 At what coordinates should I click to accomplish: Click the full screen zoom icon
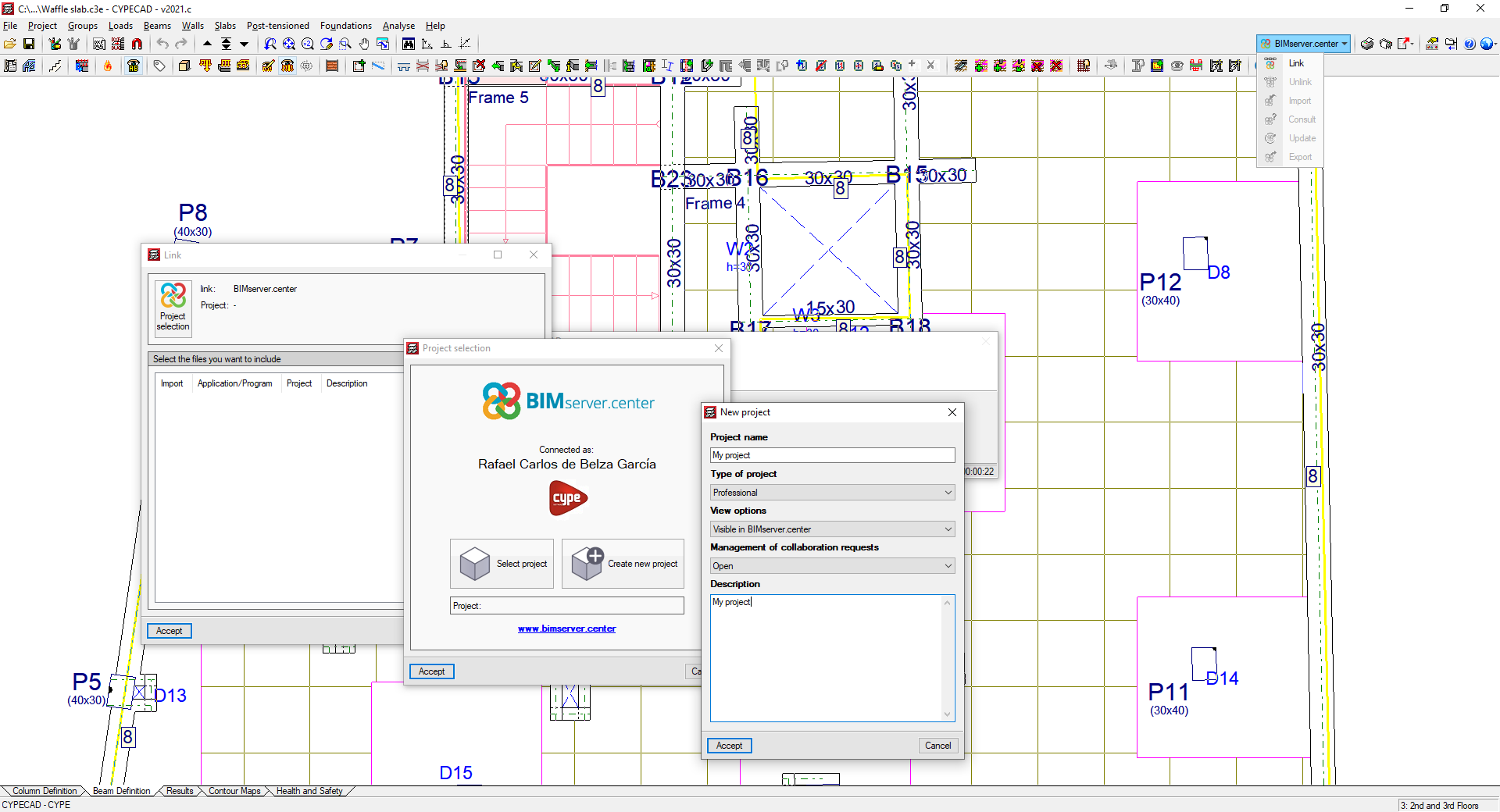click(x=289, y=45)
